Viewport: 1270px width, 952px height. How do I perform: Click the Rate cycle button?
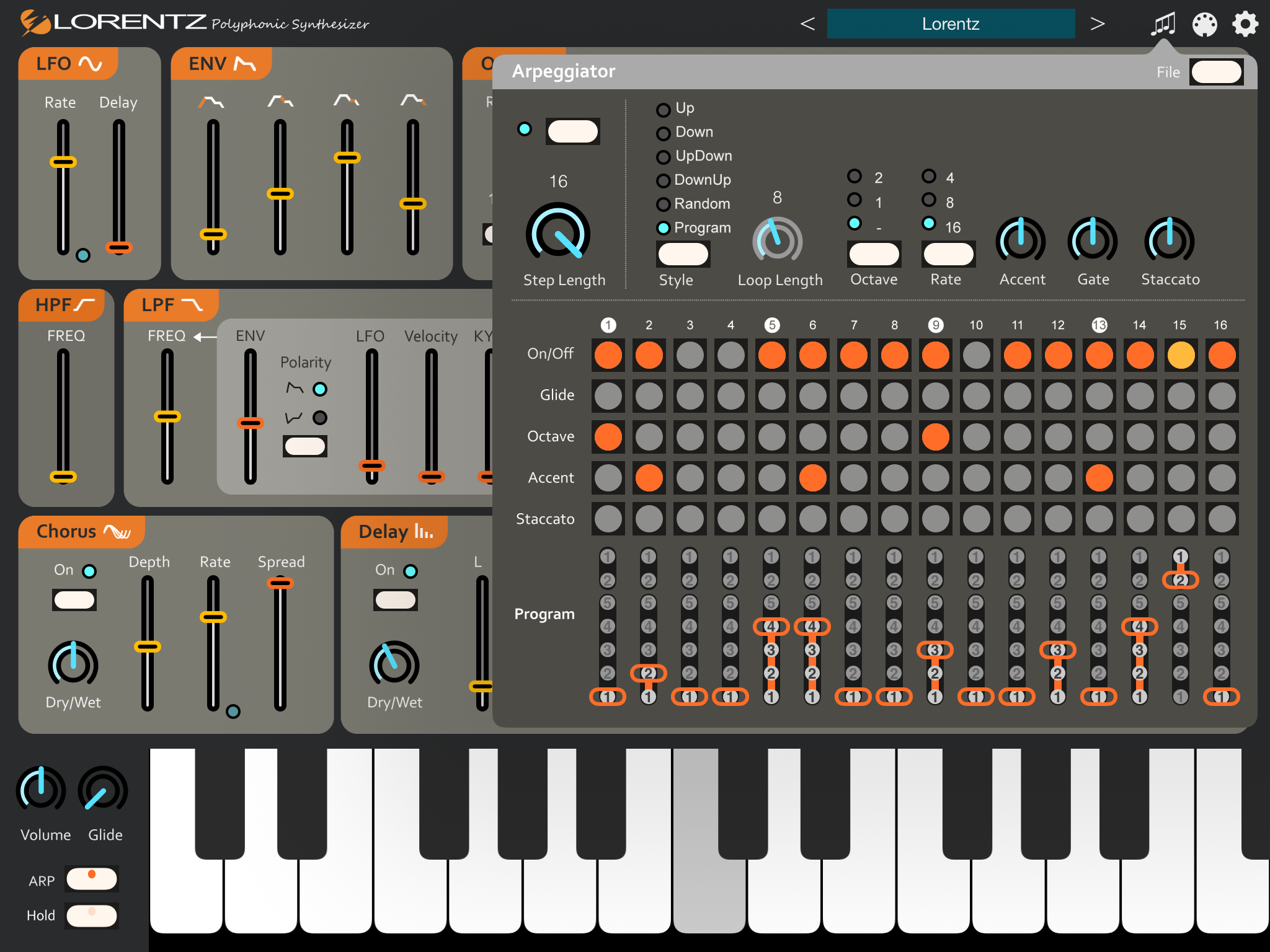[x=948, y=254]
